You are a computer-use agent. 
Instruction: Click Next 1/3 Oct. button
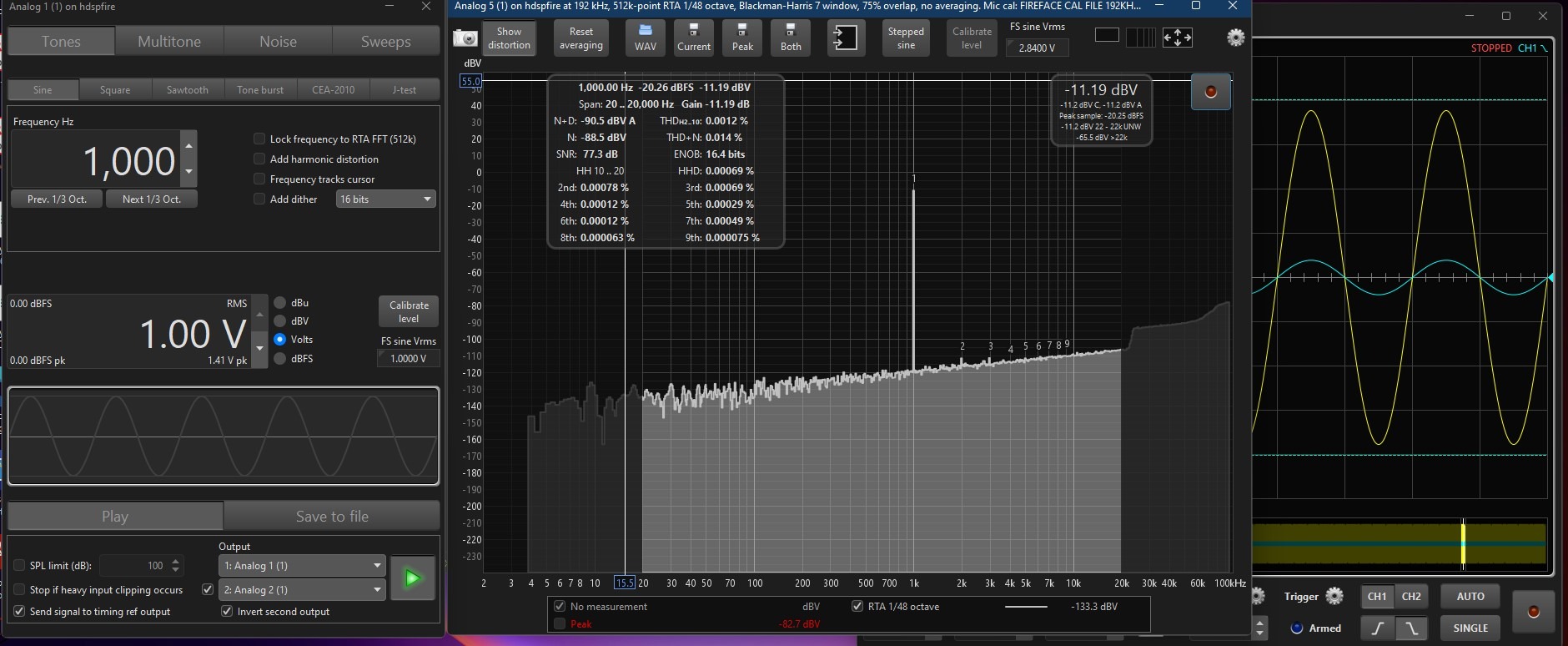[x=152, y=199]
